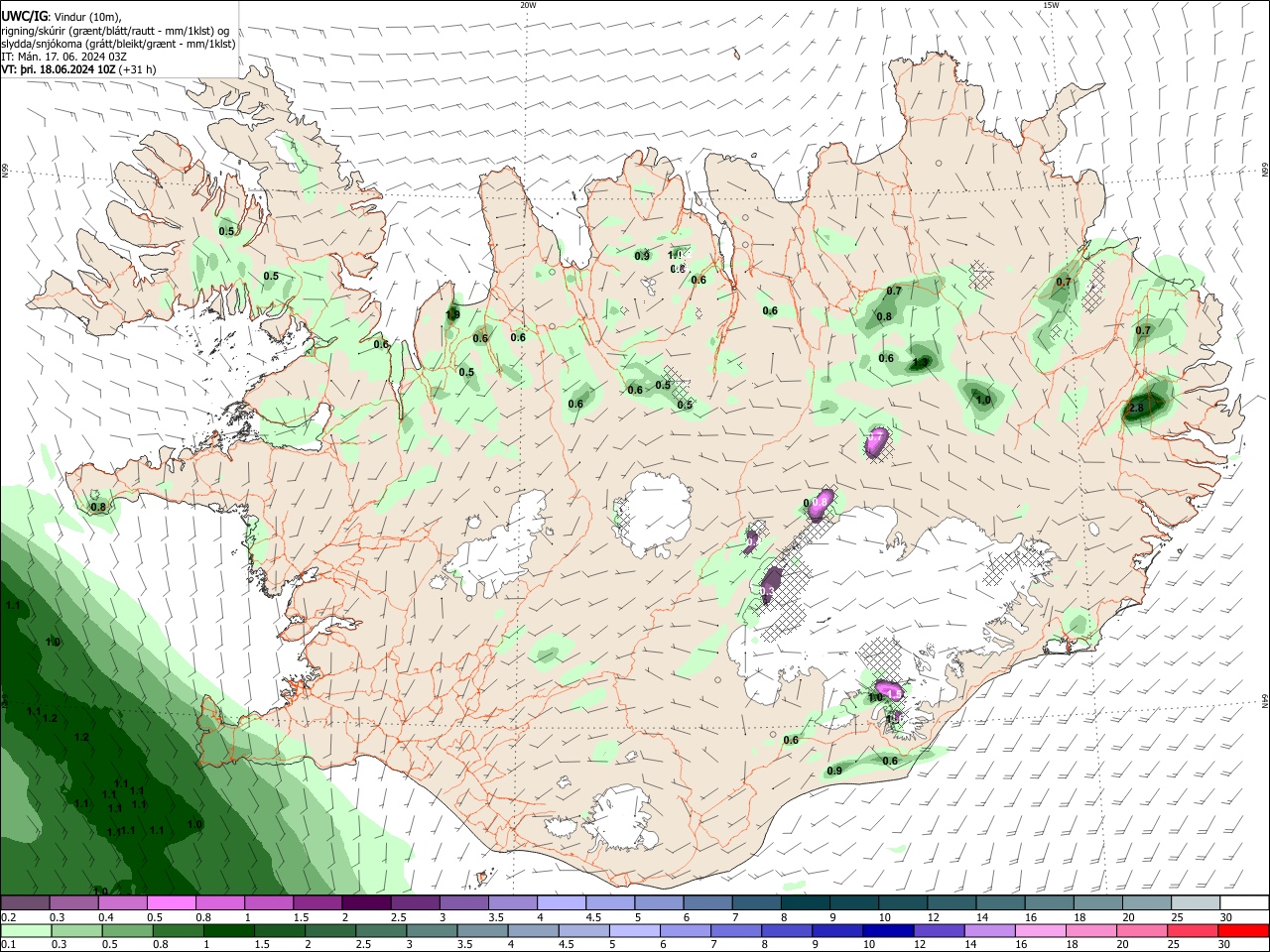Click lower legend swatch between 18 and 20

[1092, 931]
